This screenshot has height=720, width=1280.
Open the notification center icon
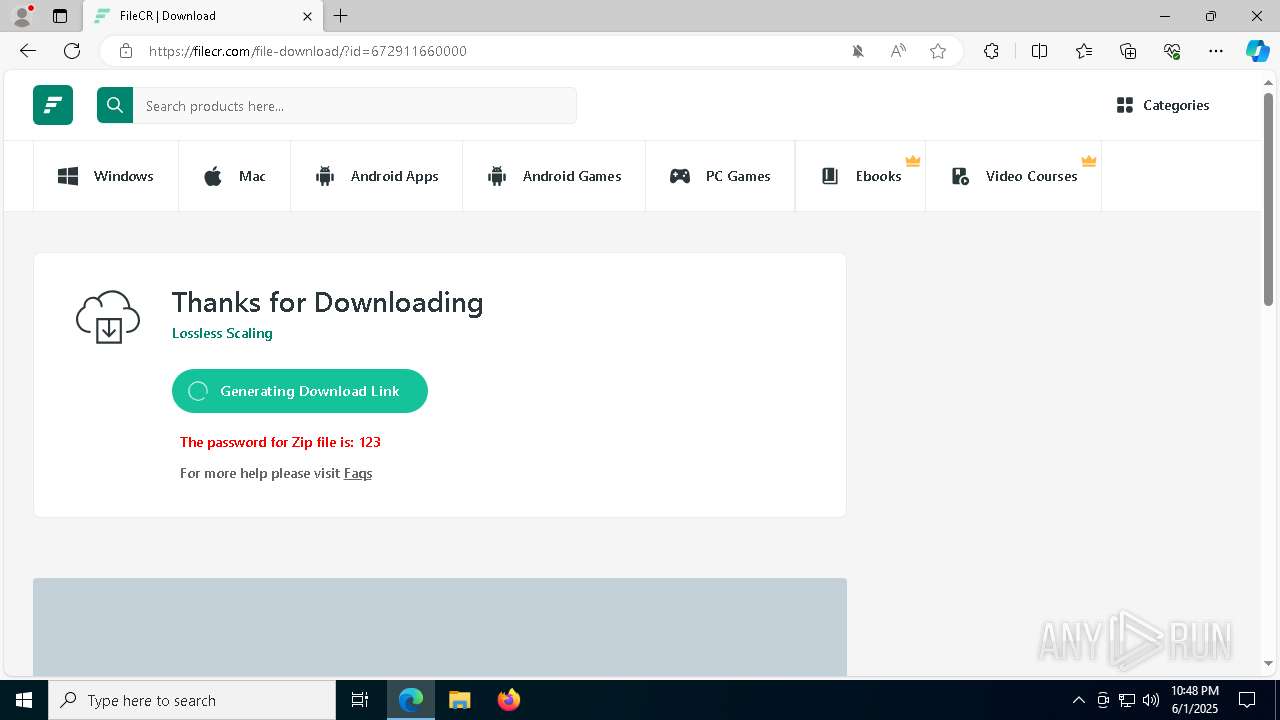1247,700
